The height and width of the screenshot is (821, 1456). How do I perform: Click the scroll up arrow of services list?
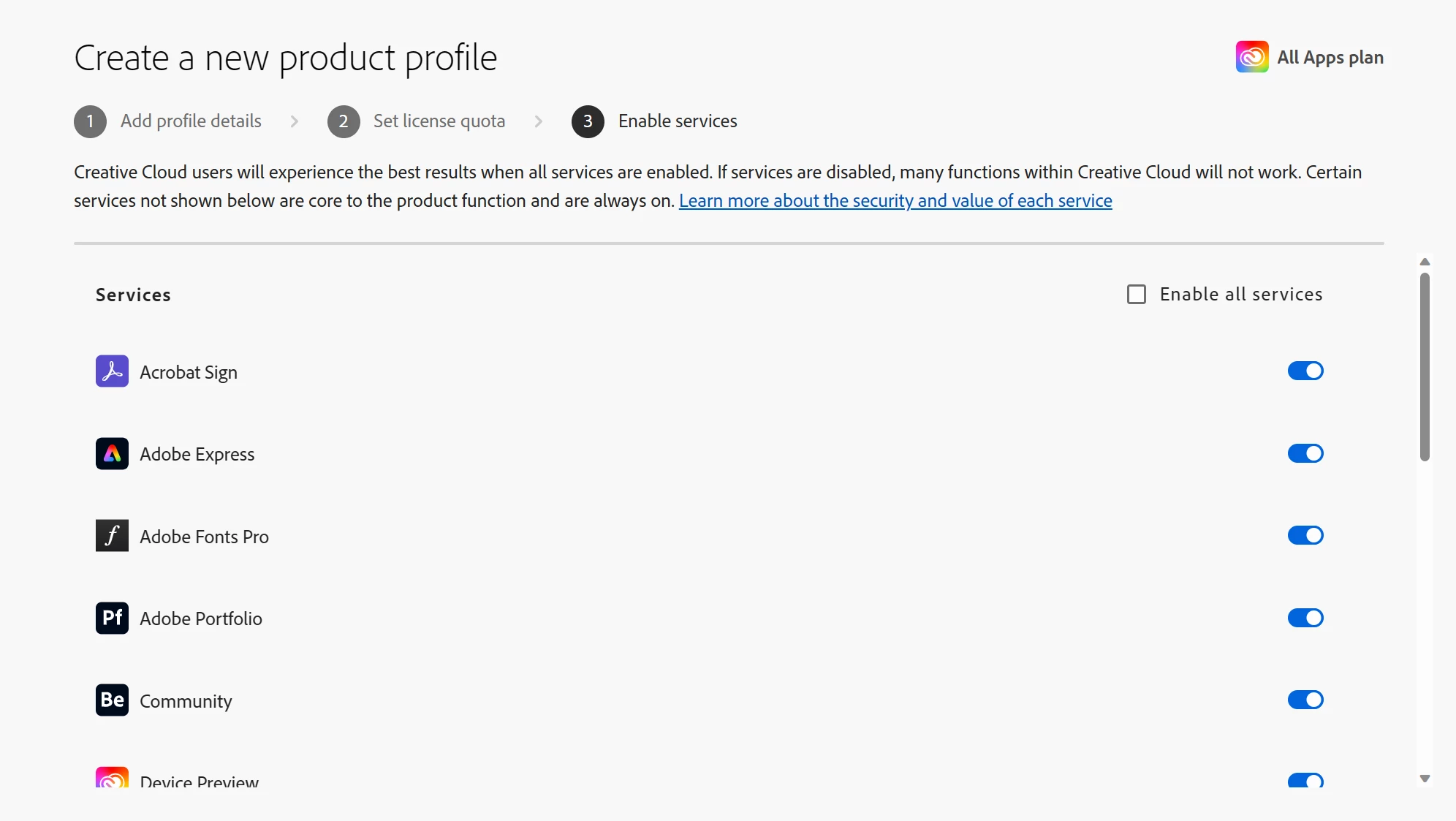coord(1425,262)
